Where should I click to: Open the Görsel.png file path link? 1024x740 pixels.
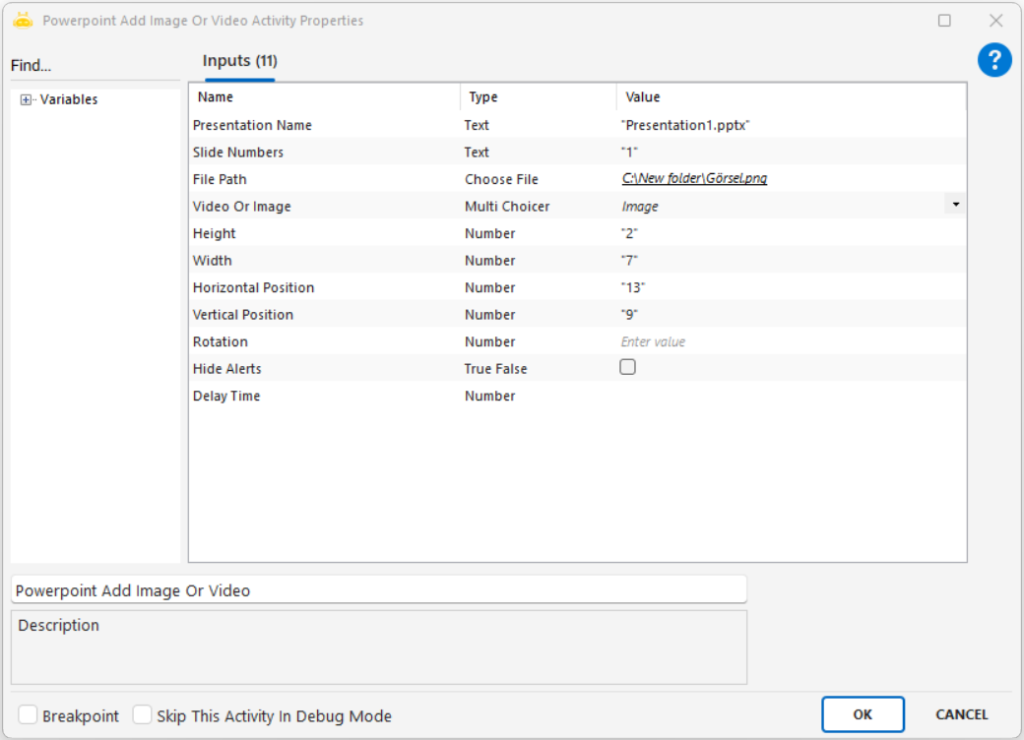click(x=694, y=179)
